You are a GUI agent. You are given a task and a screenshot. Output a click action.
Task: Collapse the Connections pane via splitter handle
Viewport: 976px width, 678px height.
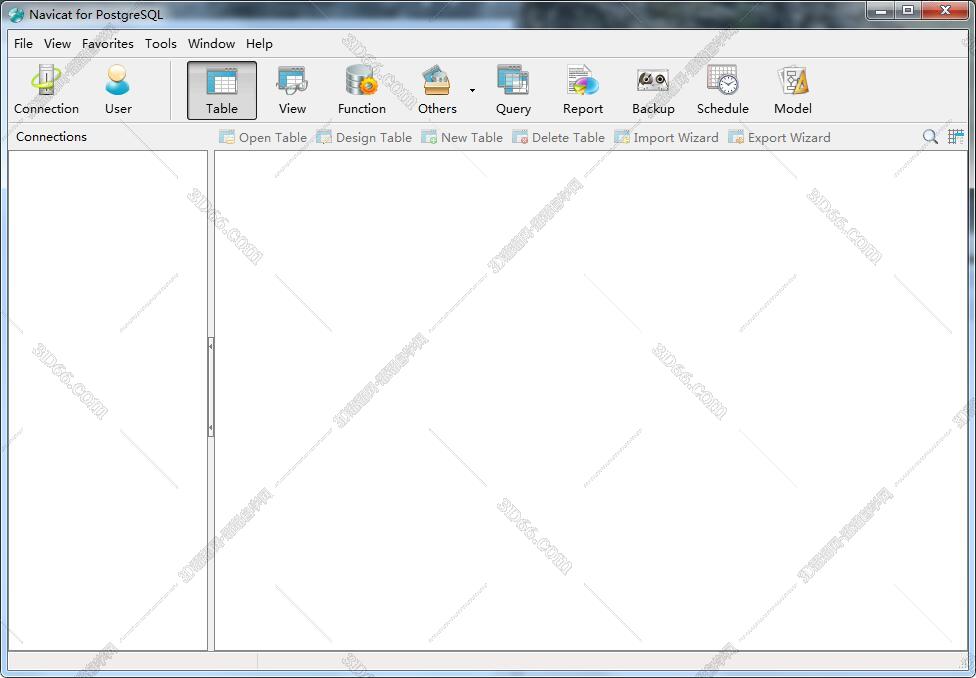click(x=211, y=386)
